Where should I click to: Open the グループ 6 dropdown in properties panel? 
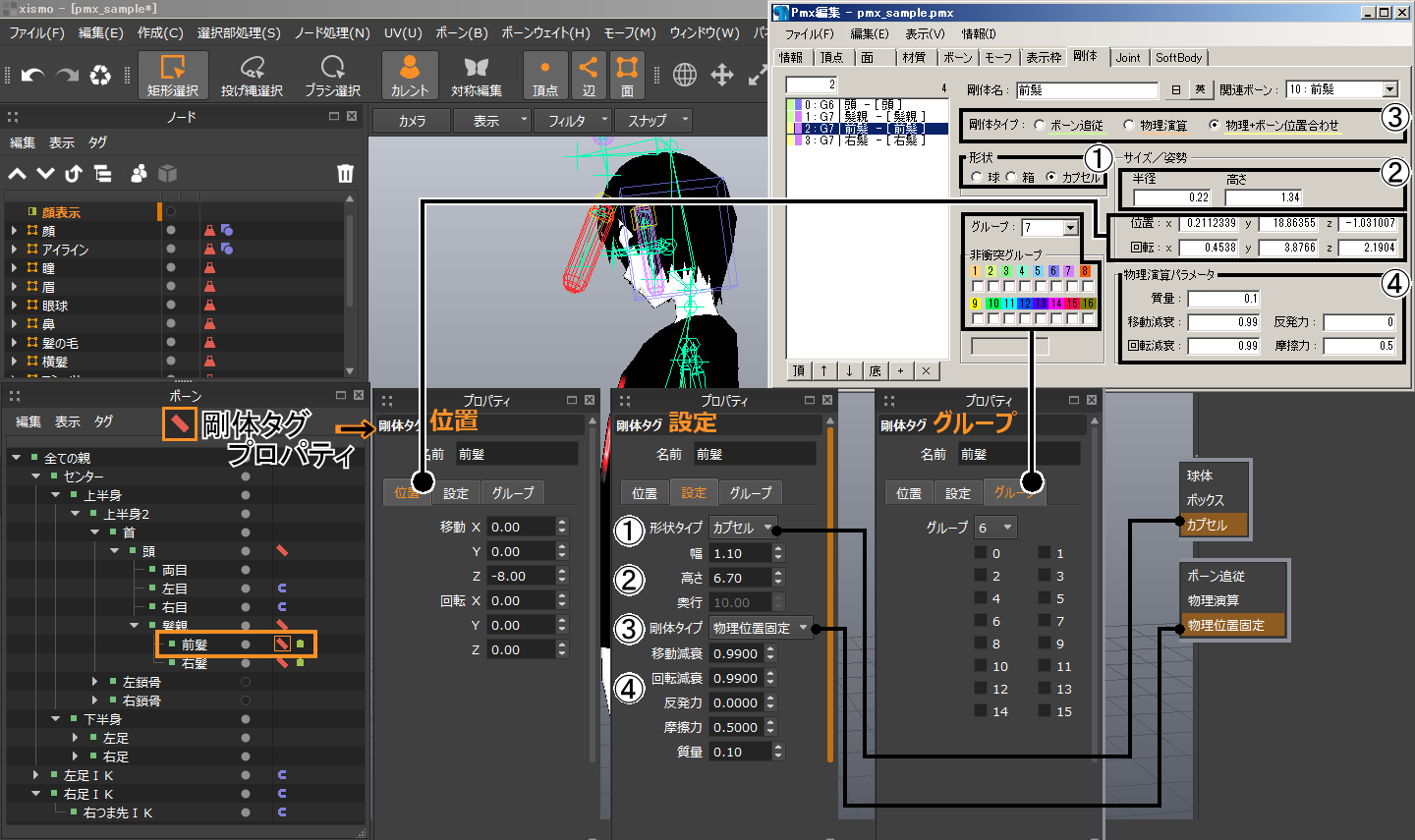[x=995, y=528]
